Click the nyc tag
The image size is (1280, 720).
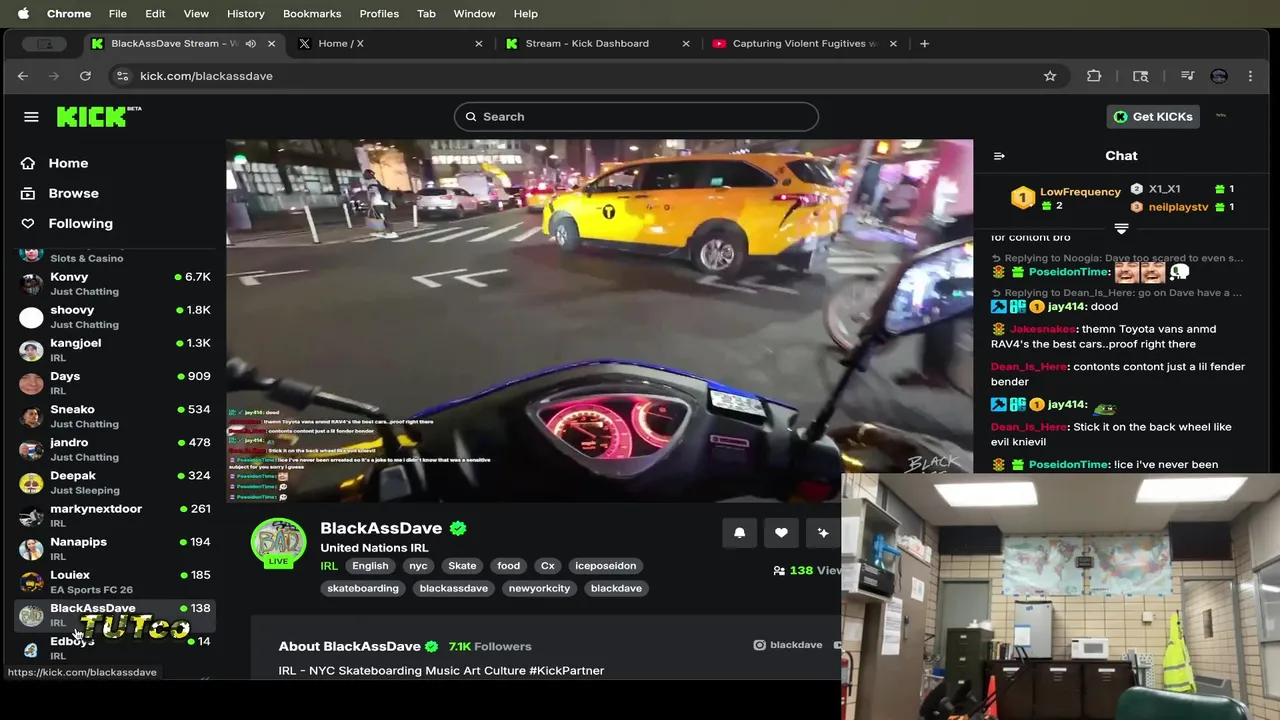point(418,566)
